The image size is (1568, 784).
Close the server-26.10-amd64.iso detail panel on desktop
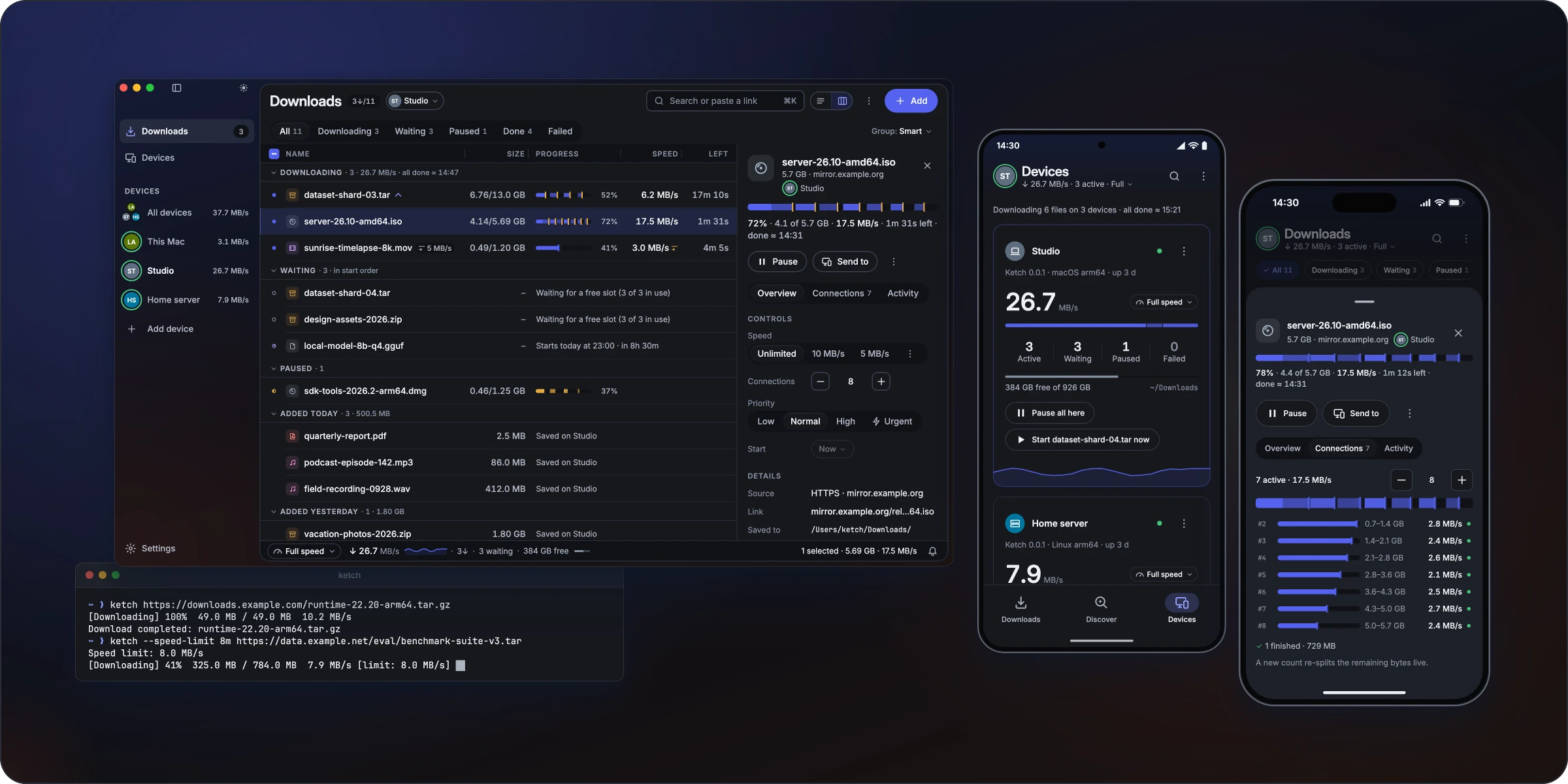(927, 166)
